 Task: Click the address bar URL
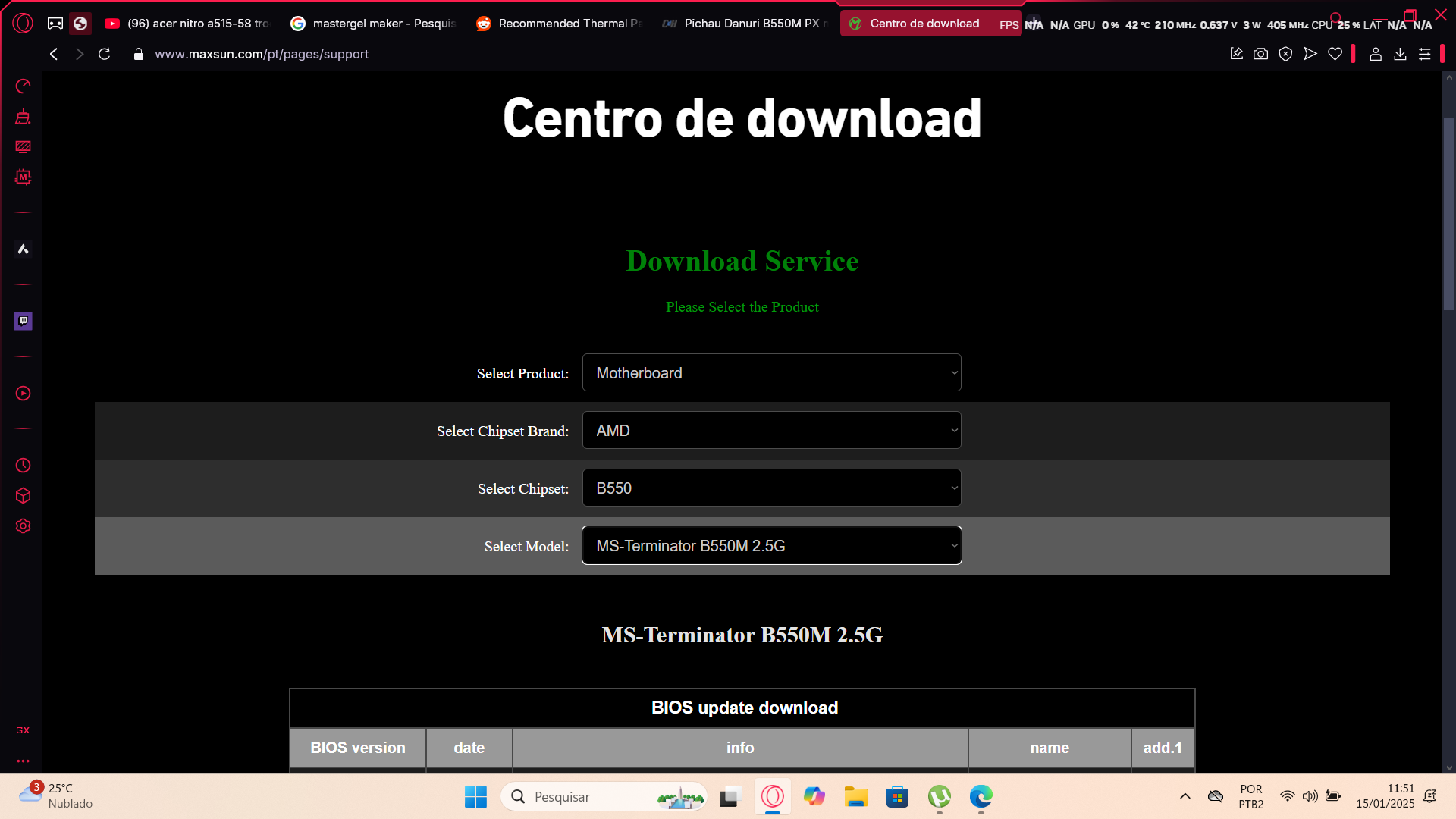tap(262, 54)
